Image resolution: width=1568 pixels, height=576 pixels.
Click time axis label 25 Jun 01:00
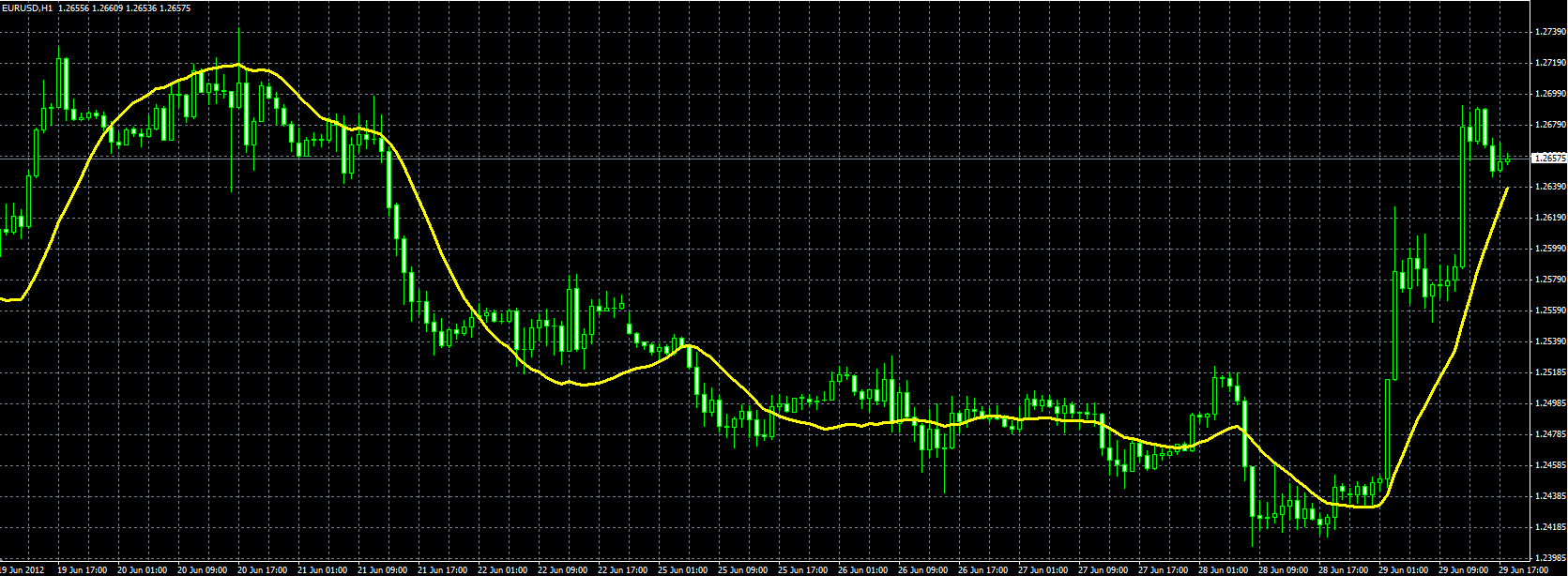(682, 569)
